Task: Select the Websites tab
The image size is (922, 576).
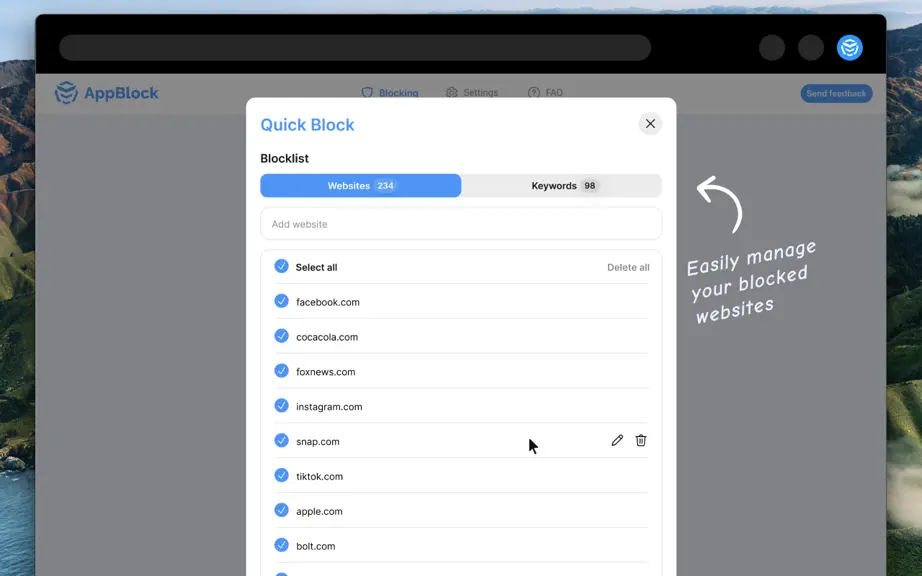Action: (360, 186)
